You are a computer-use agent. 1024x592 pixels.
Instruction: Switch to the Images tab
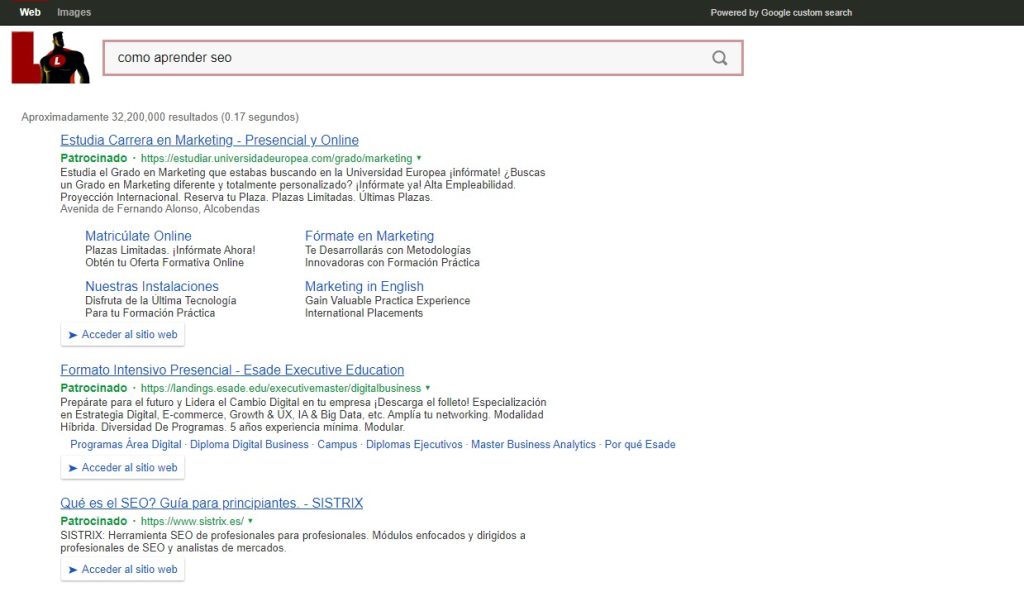(73, 12)
